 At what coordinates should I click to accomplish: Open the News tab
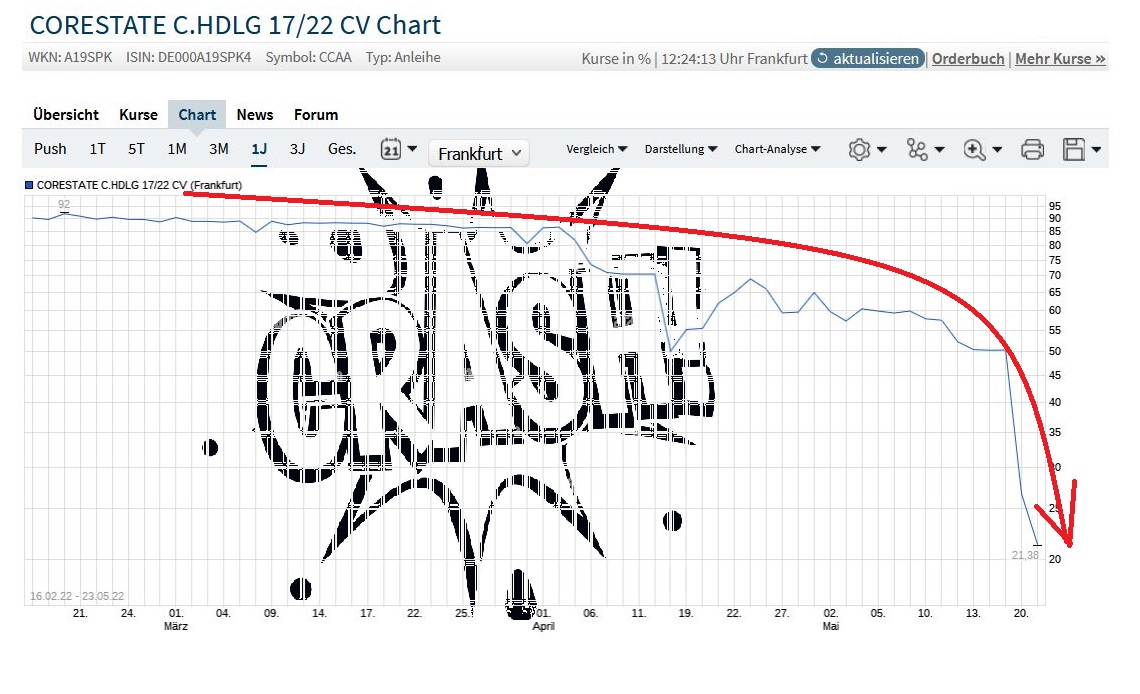tap(255, 114)
